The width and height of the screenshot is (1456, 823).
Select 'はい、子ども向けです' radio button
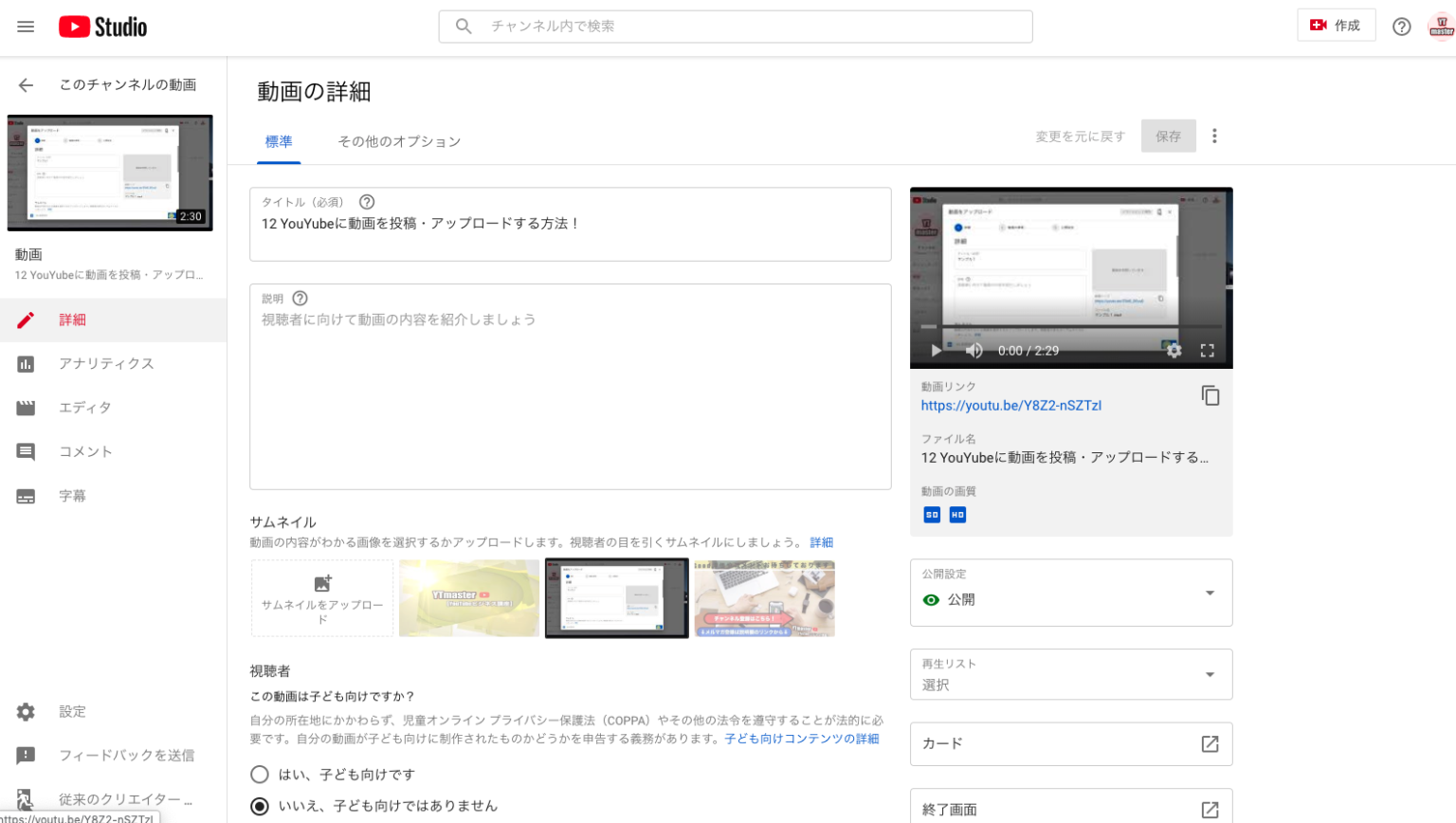tap(260, 775)
